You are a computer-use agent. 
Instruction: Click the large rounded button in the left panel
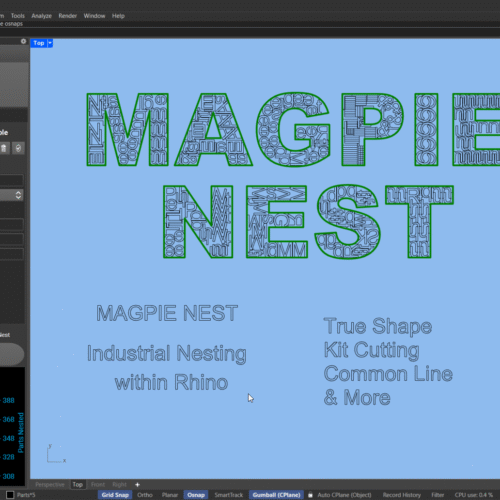tap(11, 354)
